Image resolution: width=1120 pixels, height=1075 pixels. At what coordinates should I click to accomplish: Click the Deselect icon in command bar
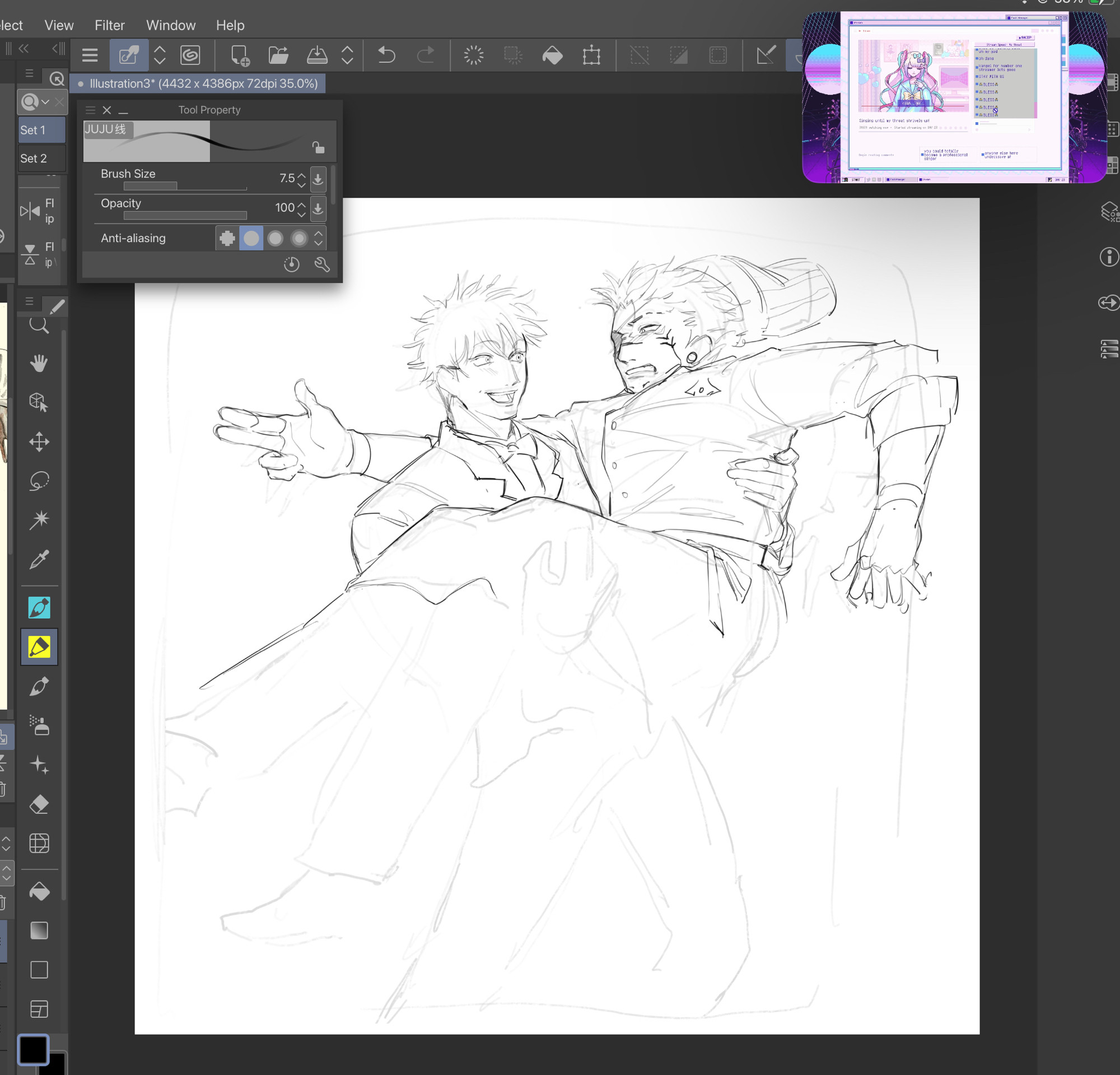tap(640, 55)
